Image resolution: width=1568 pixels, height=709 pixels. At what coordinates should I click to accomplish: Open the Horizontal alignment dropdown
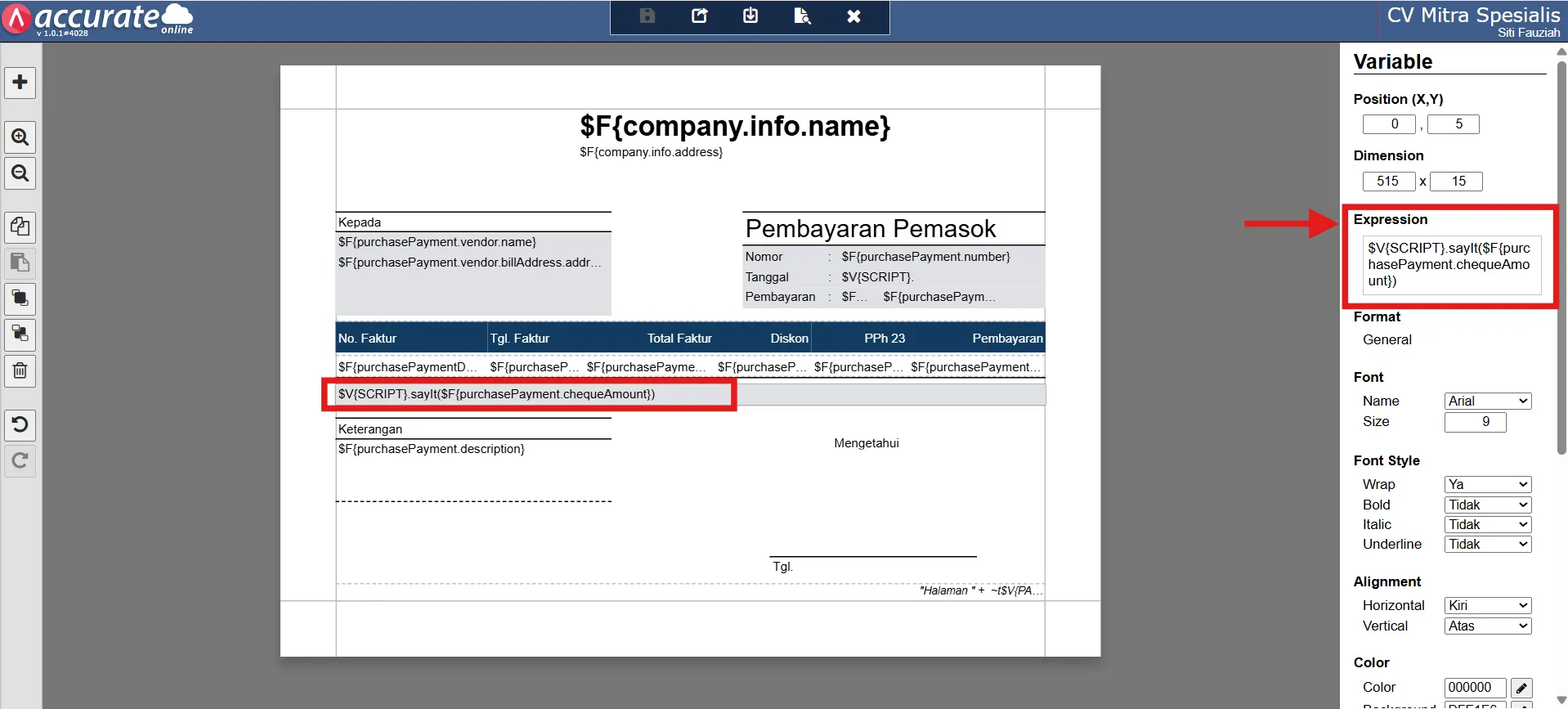[1487, 605]
